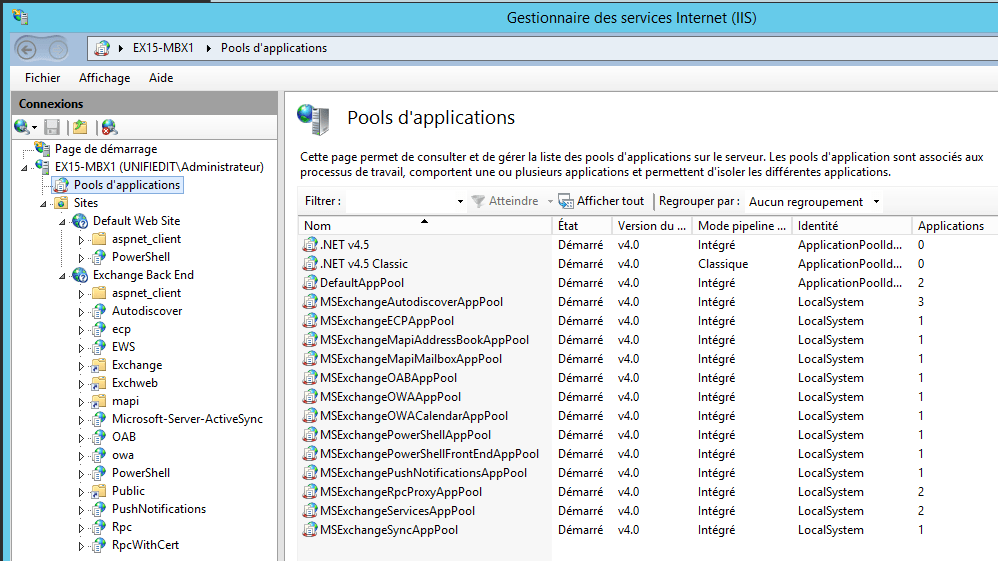998x561 pixels.
Task: Select the EWS application icon in tree
Action: tap(98, 347)
